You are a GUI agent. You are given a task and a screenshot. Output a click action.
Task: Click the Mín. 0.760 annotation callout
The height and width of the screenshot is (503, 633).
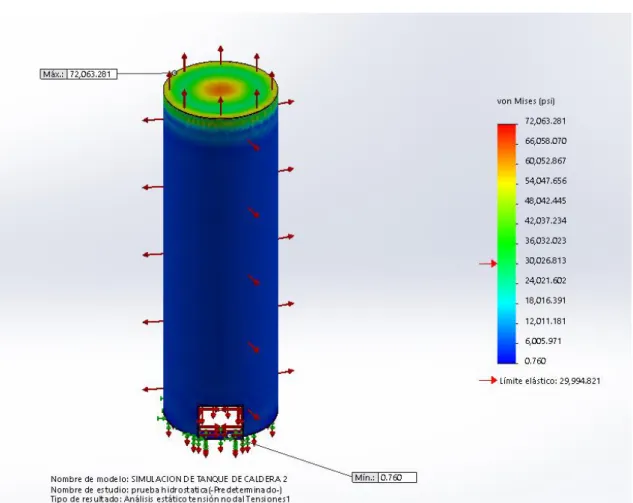[384, 478]
